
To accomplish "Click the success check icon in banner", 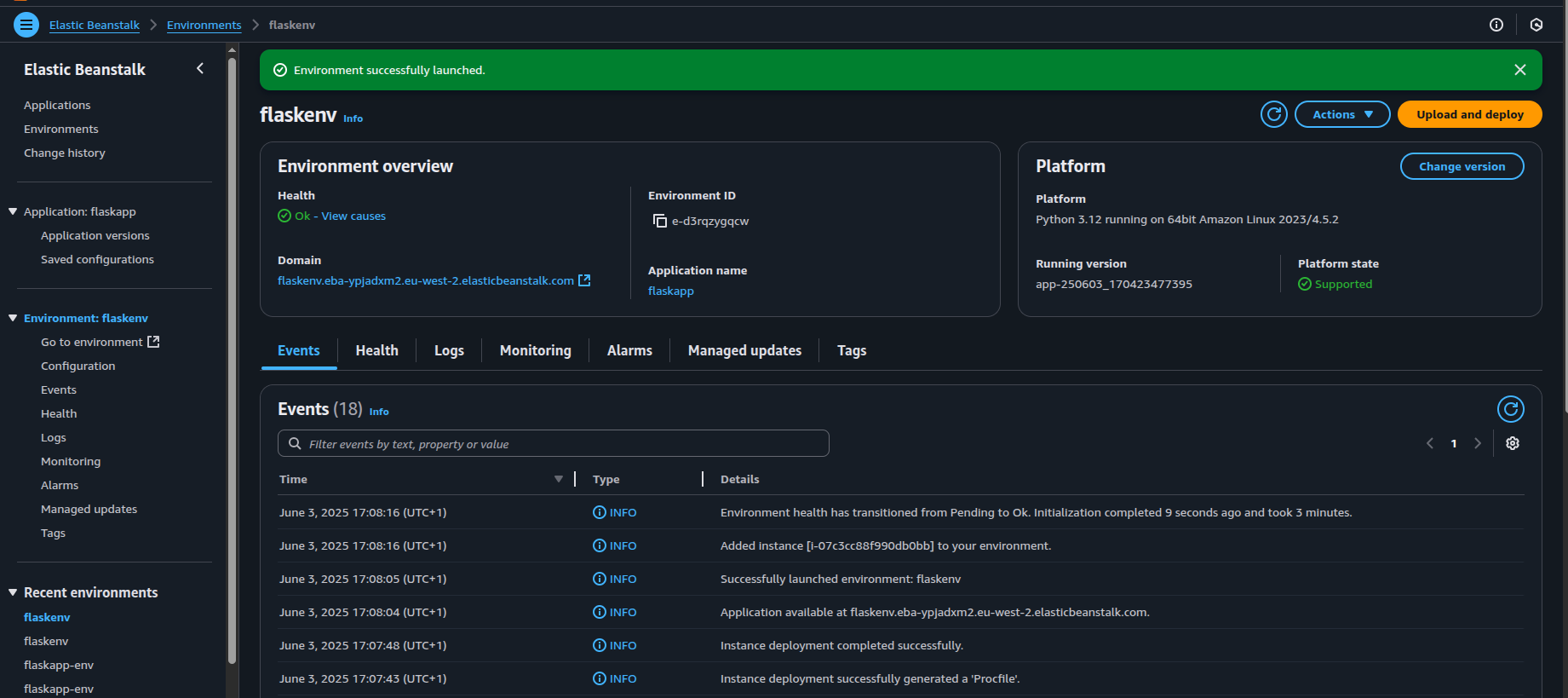I will pyautogui.click(x=279, y=70).
